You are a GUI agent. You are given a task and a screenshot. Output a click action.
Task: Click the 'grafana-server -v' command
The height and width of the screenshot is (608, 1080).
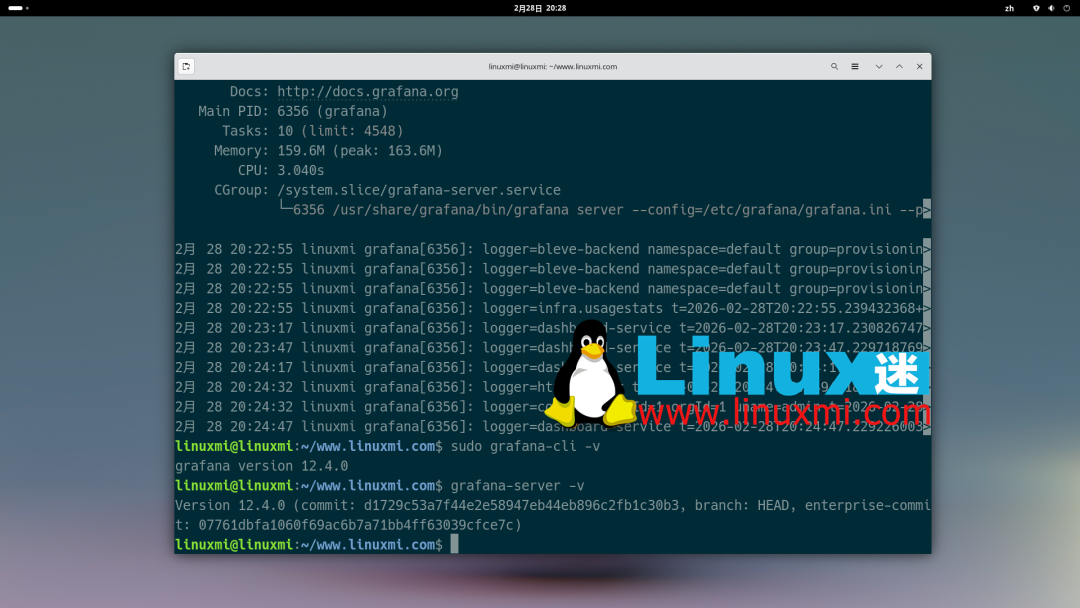tap(517, 485)
